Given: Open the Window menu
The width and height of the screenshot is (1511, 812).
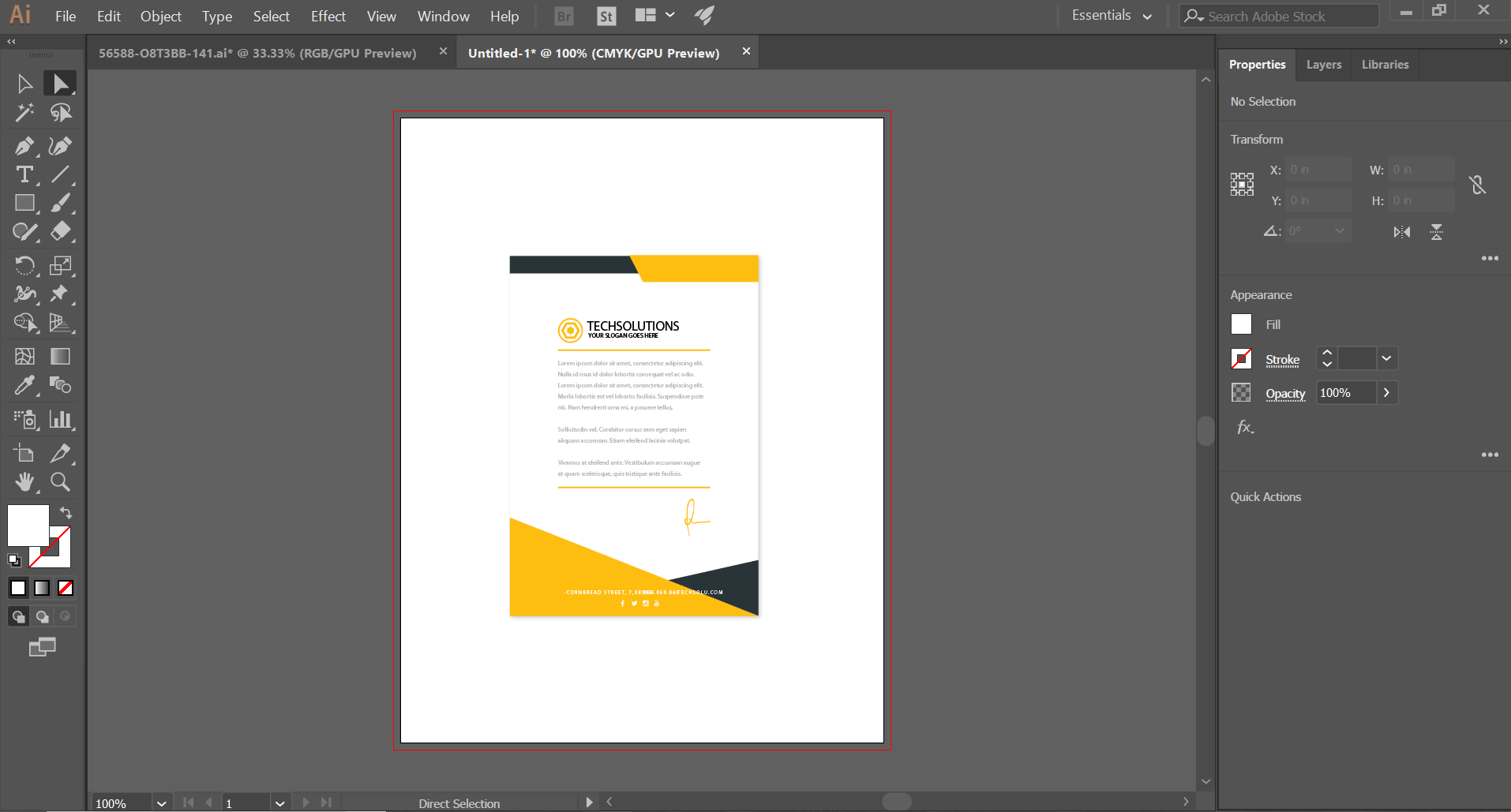Looking at the screenshot, I should click(x=444, y=16).
